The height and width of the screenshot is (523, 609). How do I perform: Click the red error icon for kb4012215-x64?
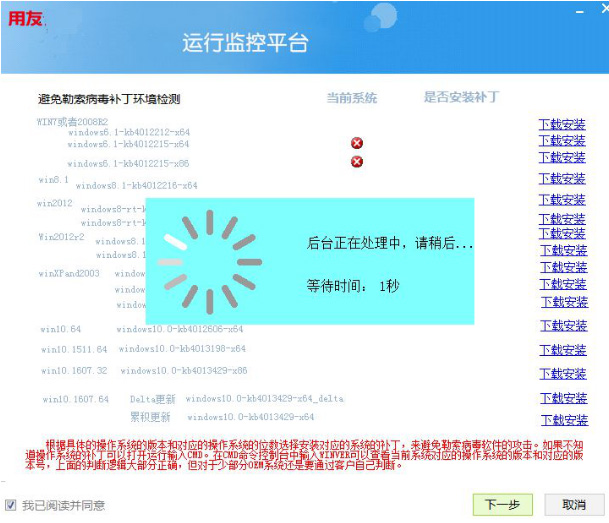coord(357,143)
